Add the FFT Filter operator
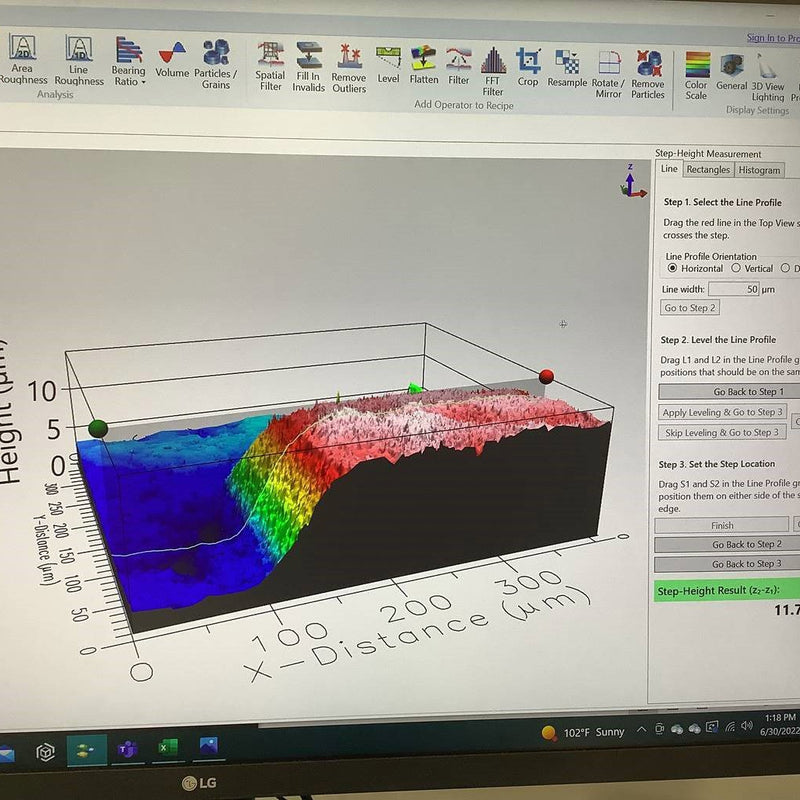The height and width of the screenshot is (800, 800). (x=493, y=71)
